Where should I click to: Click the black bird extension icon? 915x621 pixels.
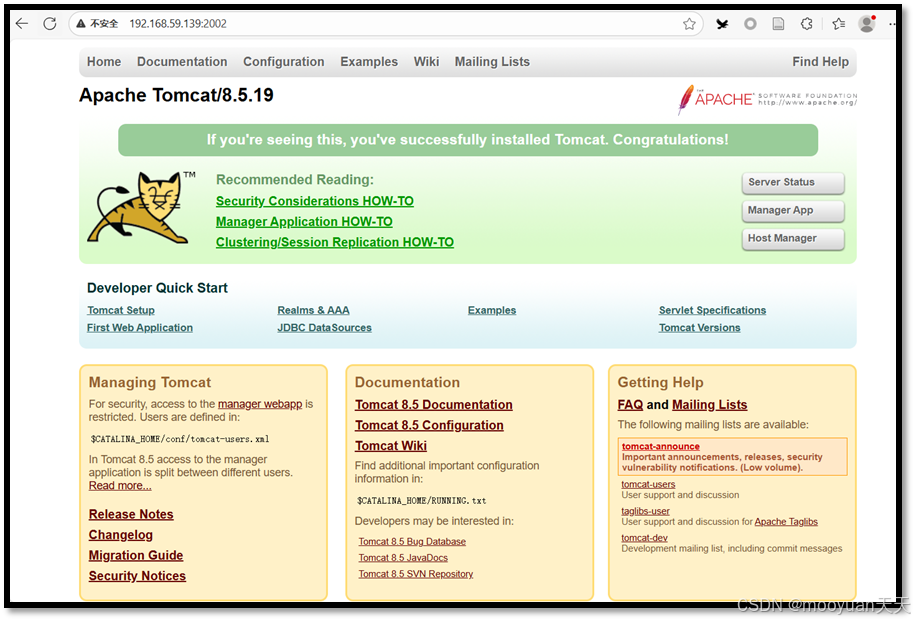[x=722, y=24]
